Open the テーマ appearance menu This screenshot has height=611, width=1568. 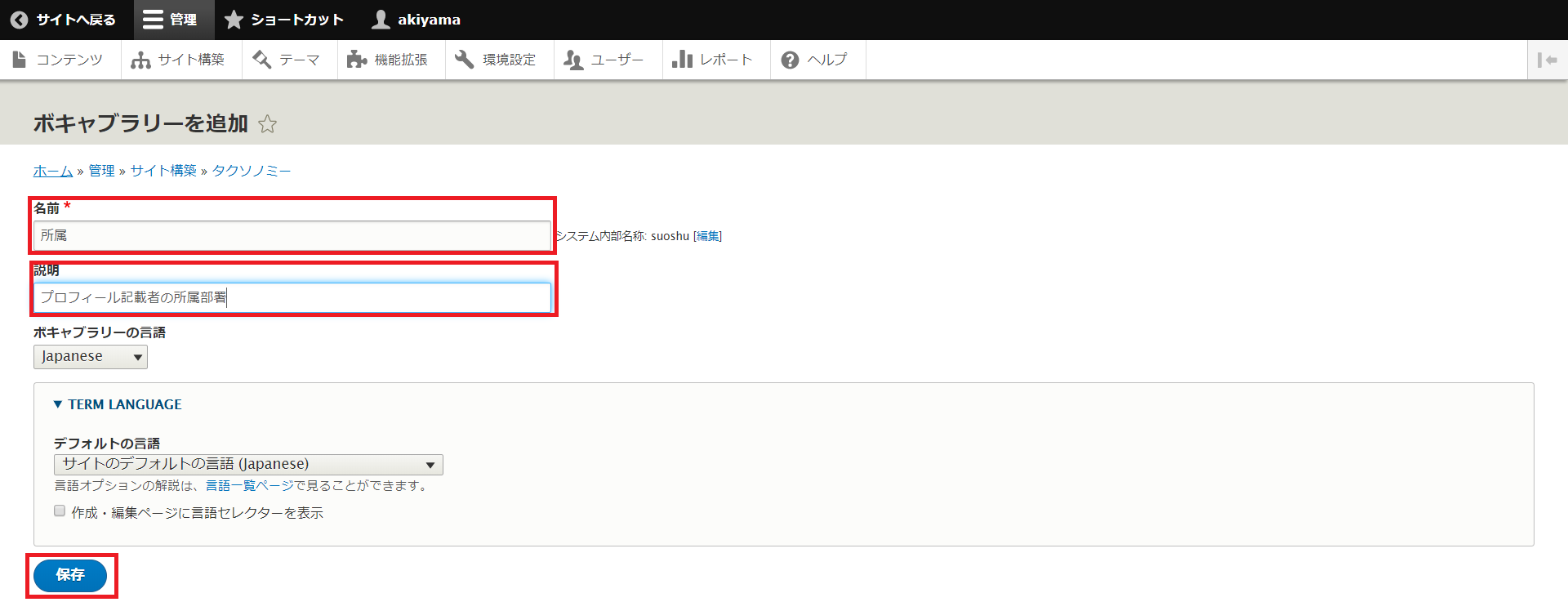pos(287,60)
